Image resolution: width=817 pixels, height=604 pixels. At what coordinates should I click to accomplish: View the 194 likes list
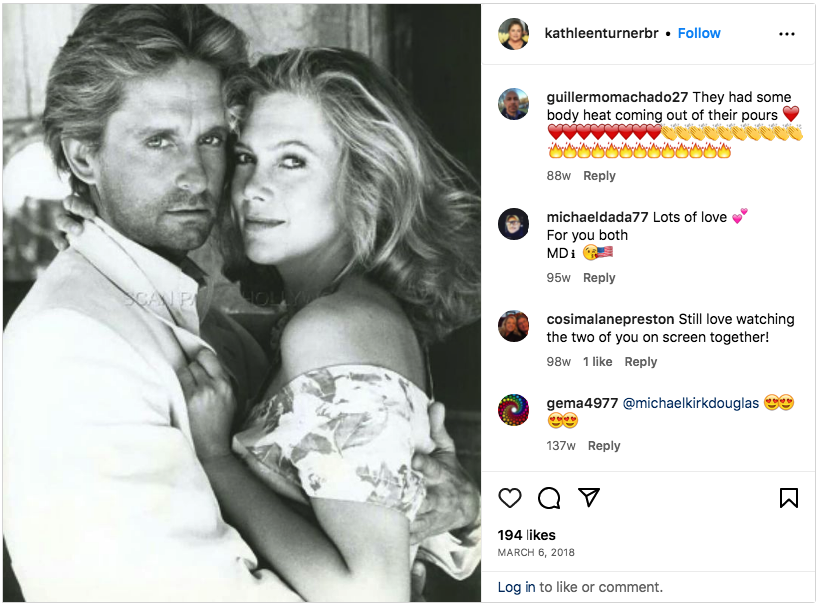pos(527,535)
